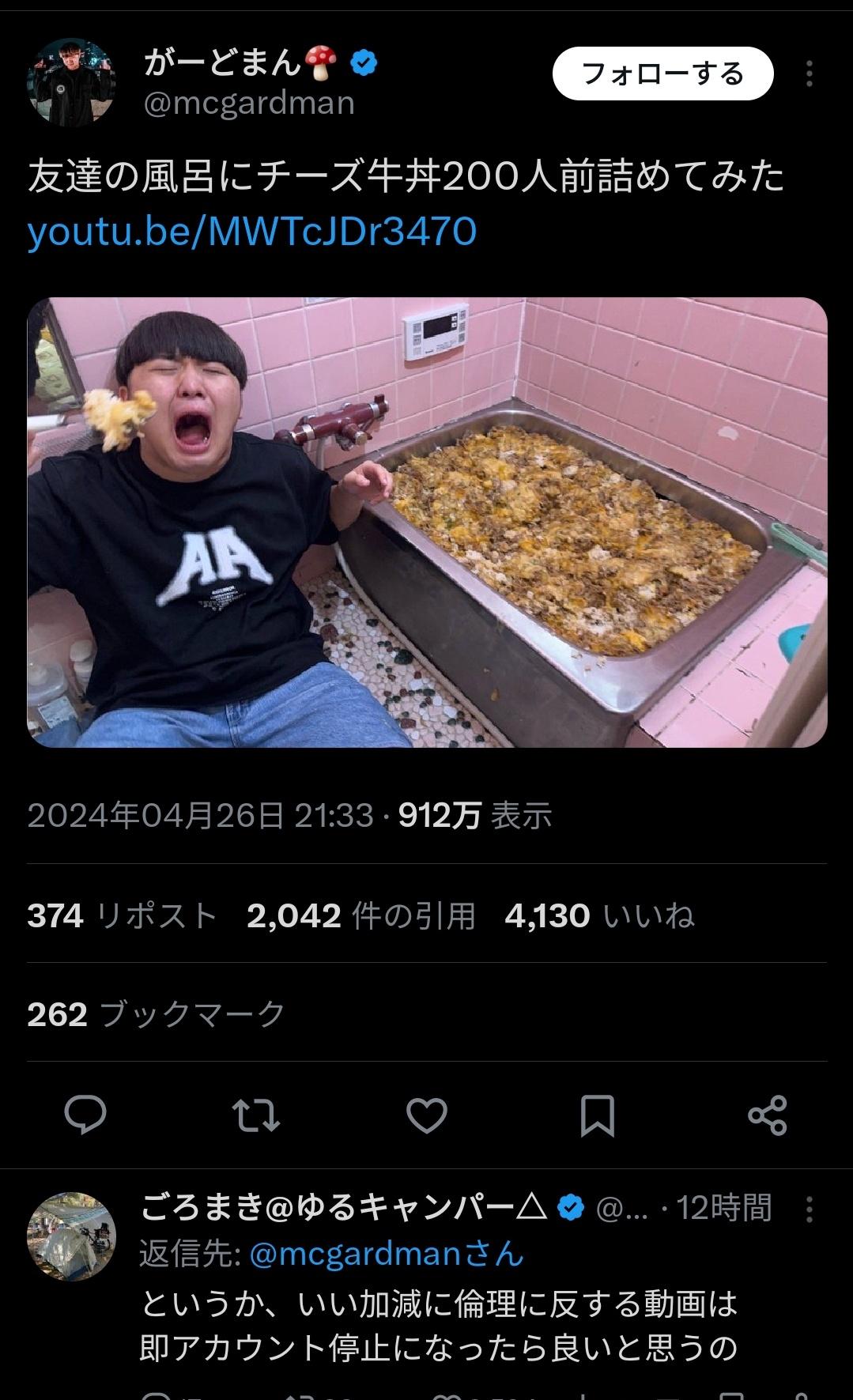853x1400 pixels.
Task: Tap the @mcgardmanさん mention in reply
Action: [x=387, y=1254]
